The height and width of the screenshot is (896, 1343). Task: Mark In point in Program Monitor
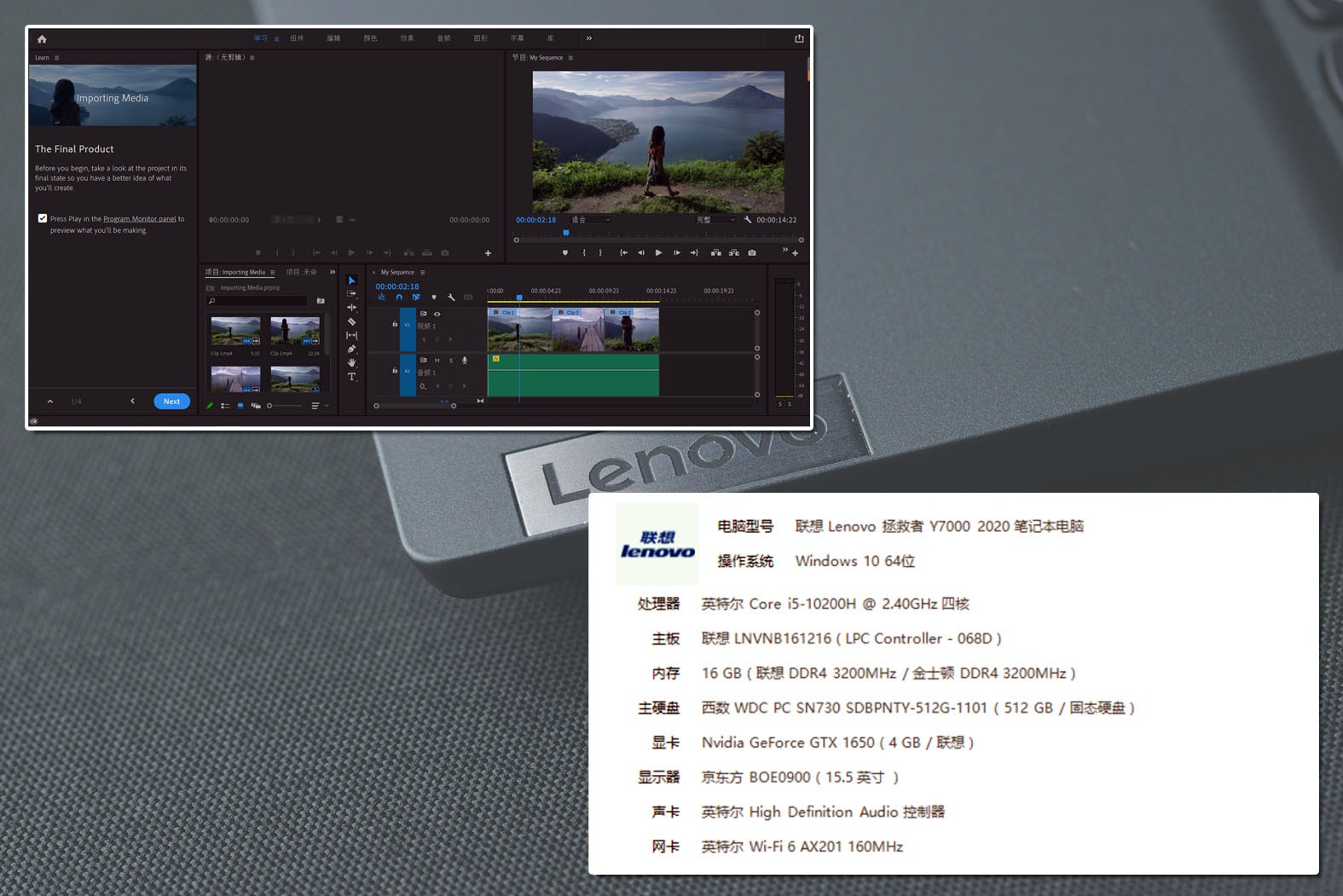pos(584,252)
